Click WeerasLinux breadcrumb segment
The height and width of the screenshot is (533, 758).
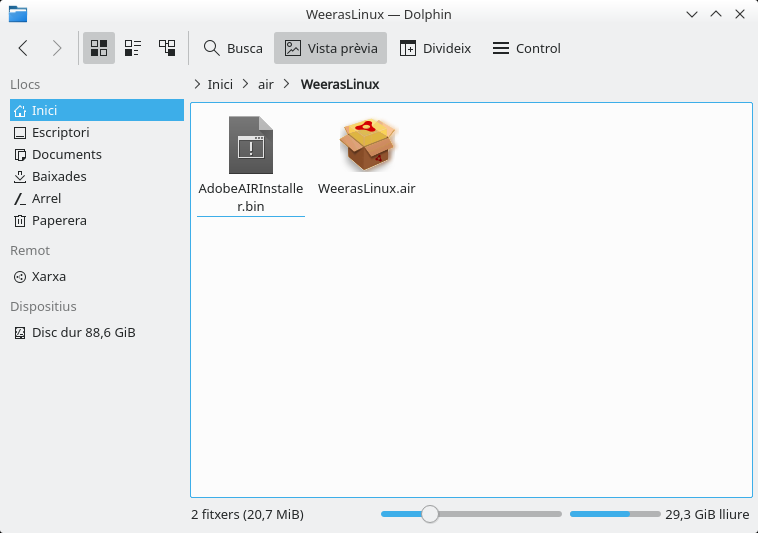click(340, 85)
